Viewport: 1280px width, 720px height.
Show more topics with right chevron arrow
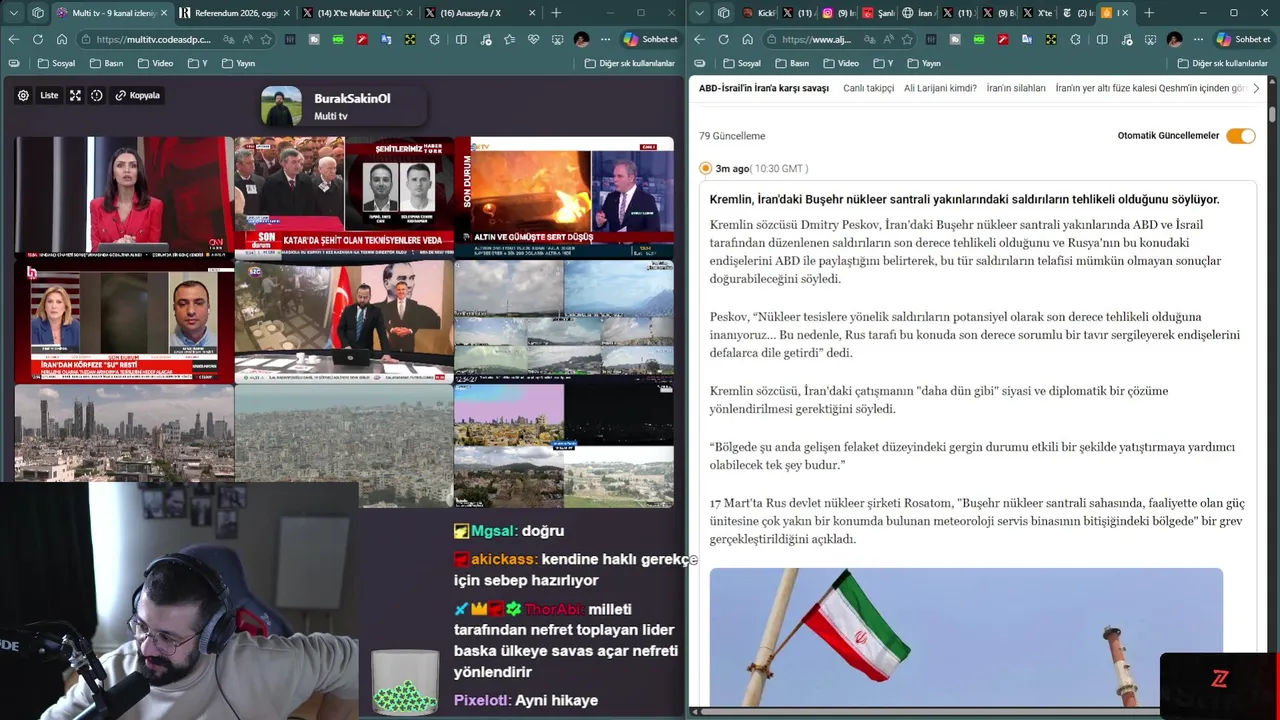tap(1256, 88)
